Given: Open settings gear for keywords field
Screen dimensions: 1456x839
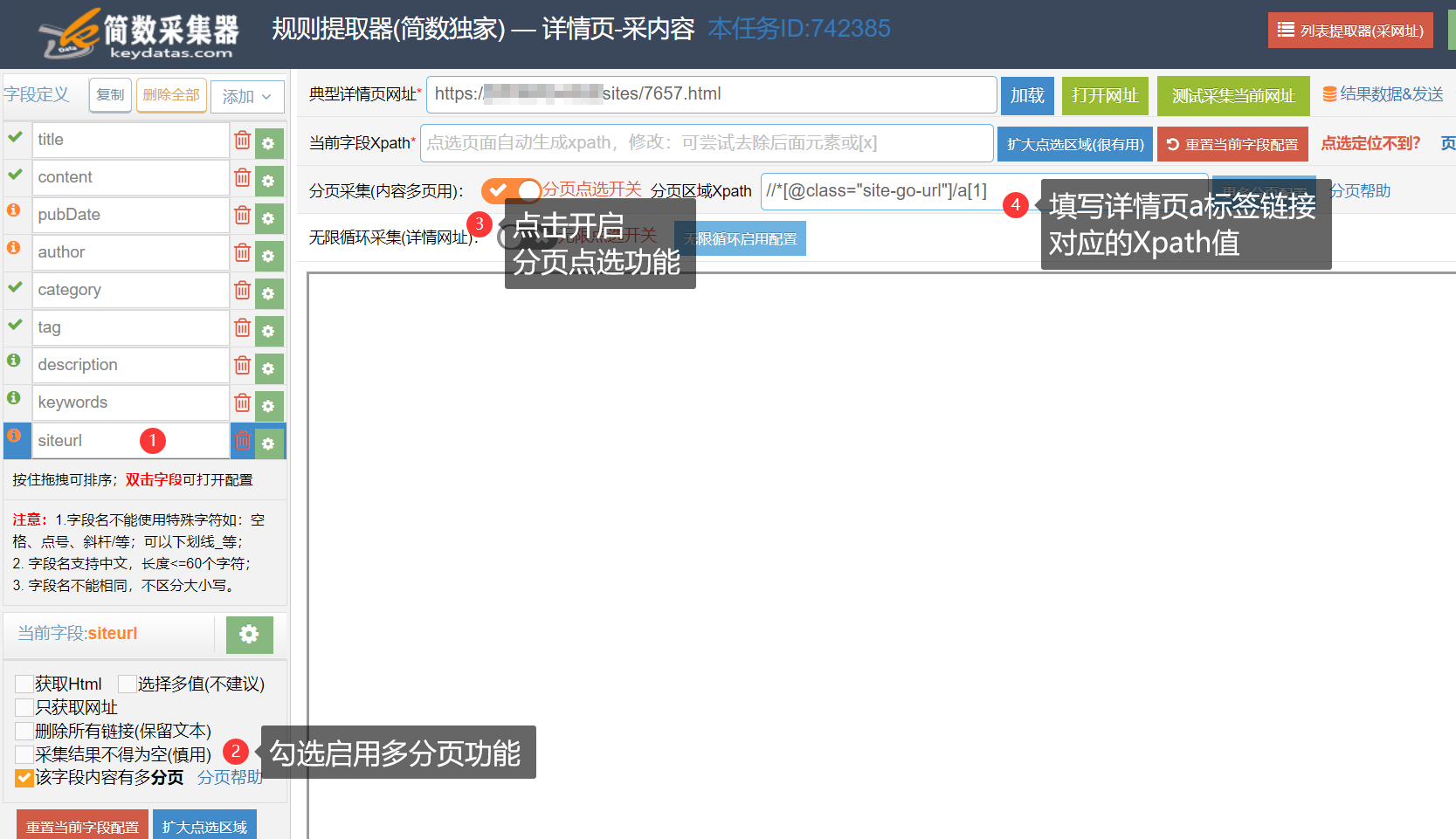Looking at the screenshot, I should coord(269,406).
